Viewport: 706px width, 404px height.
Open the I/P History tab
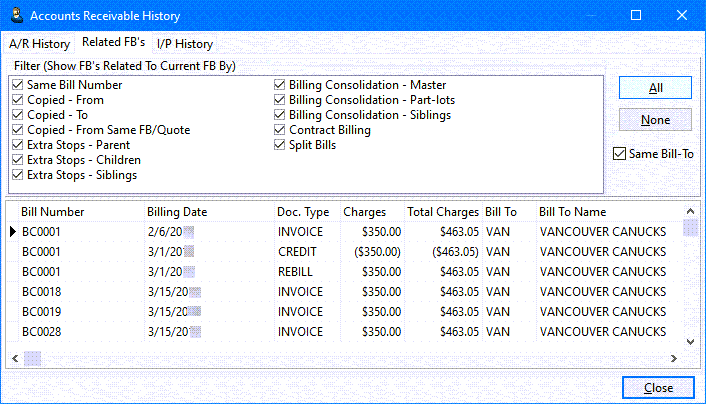pos(184,44)
